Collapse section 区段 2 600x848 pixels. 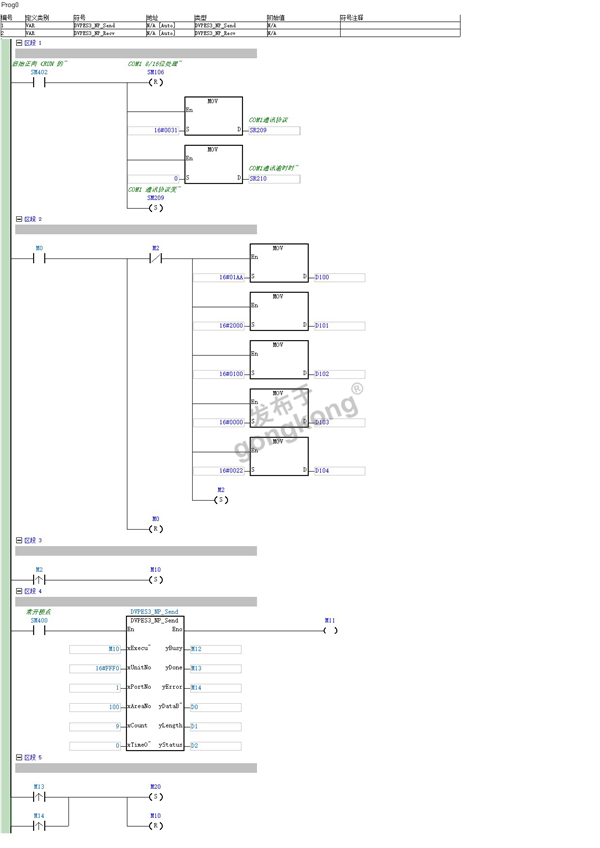[19, 219]
